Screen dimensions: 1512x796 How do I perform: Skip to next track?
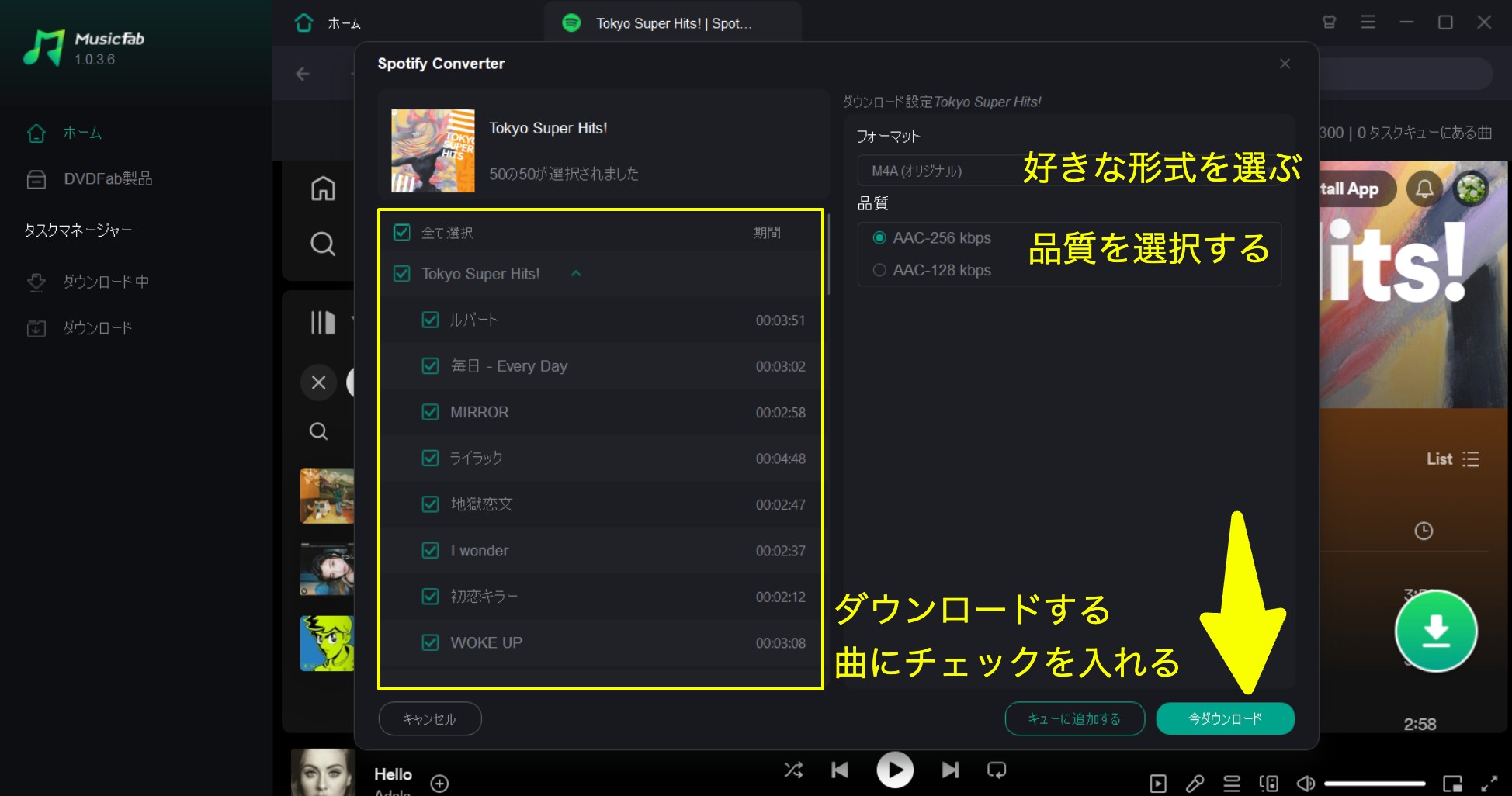pyautogui.click(x=950, y=770)
